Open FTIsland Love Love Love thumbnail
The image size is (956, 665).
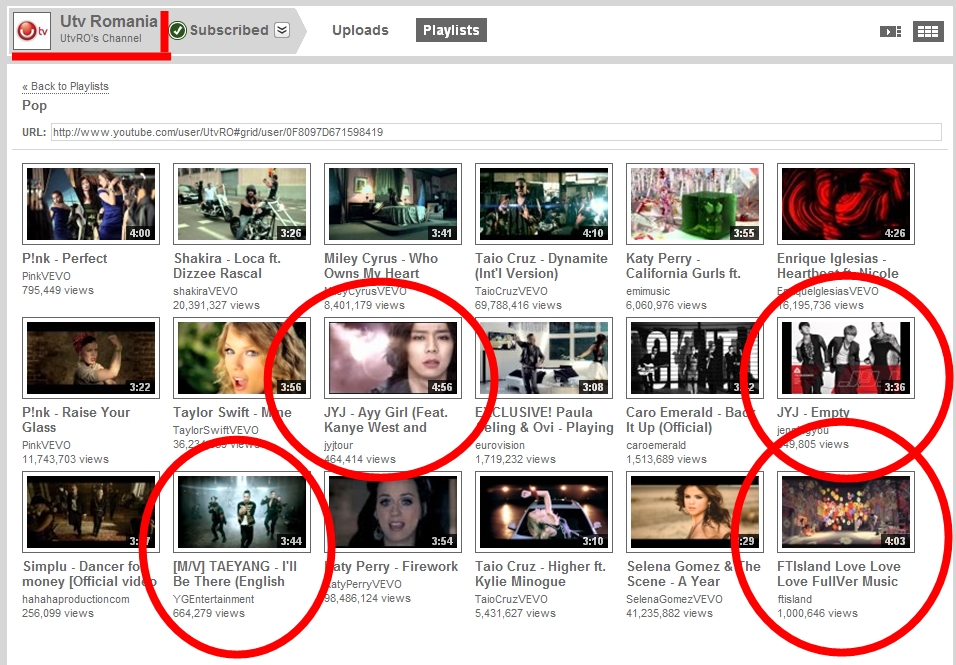846,512
